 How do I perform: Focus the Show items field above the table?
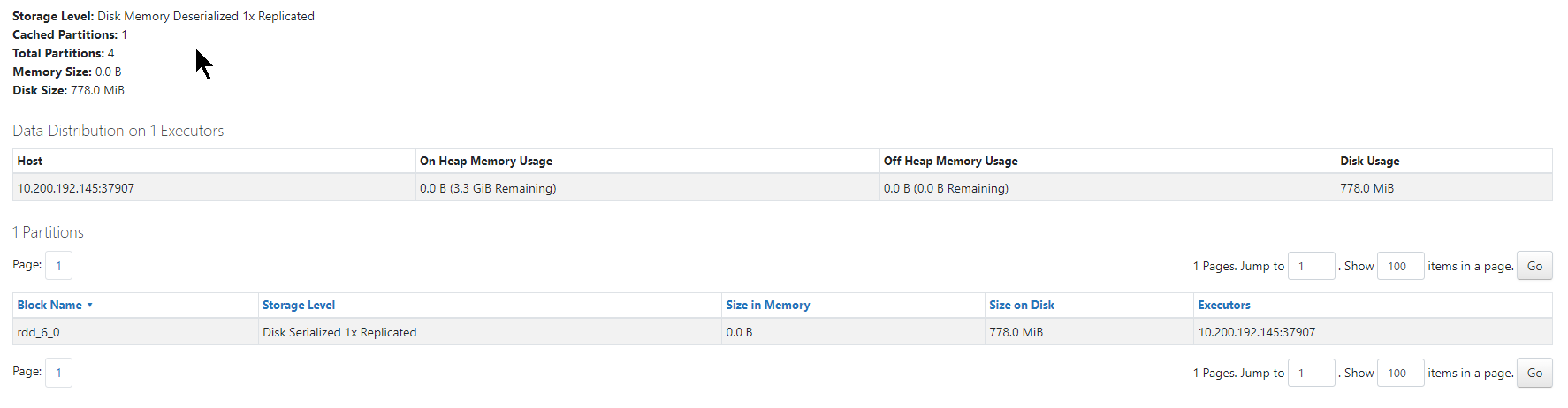pyautogui.click(x=1400, y=266)
